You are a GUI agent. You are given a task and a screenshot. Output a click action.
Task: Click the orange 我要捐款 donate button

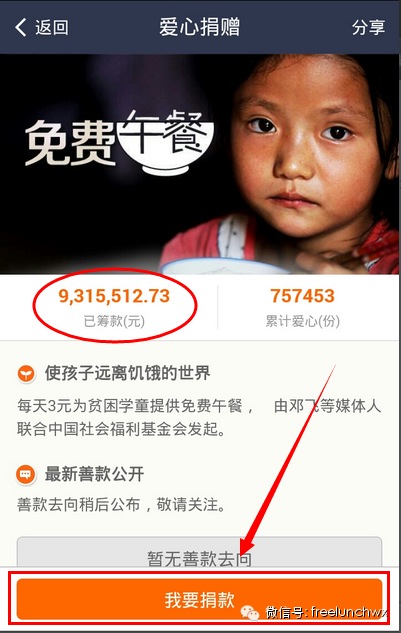coord(199,599)
